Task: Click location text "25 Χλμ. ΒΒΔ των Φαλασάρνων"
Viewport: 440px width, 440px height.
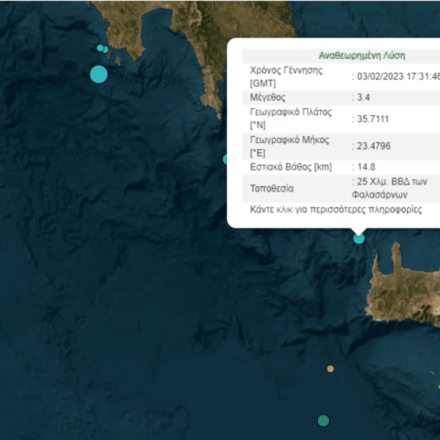Action: (x=389, y=188)
